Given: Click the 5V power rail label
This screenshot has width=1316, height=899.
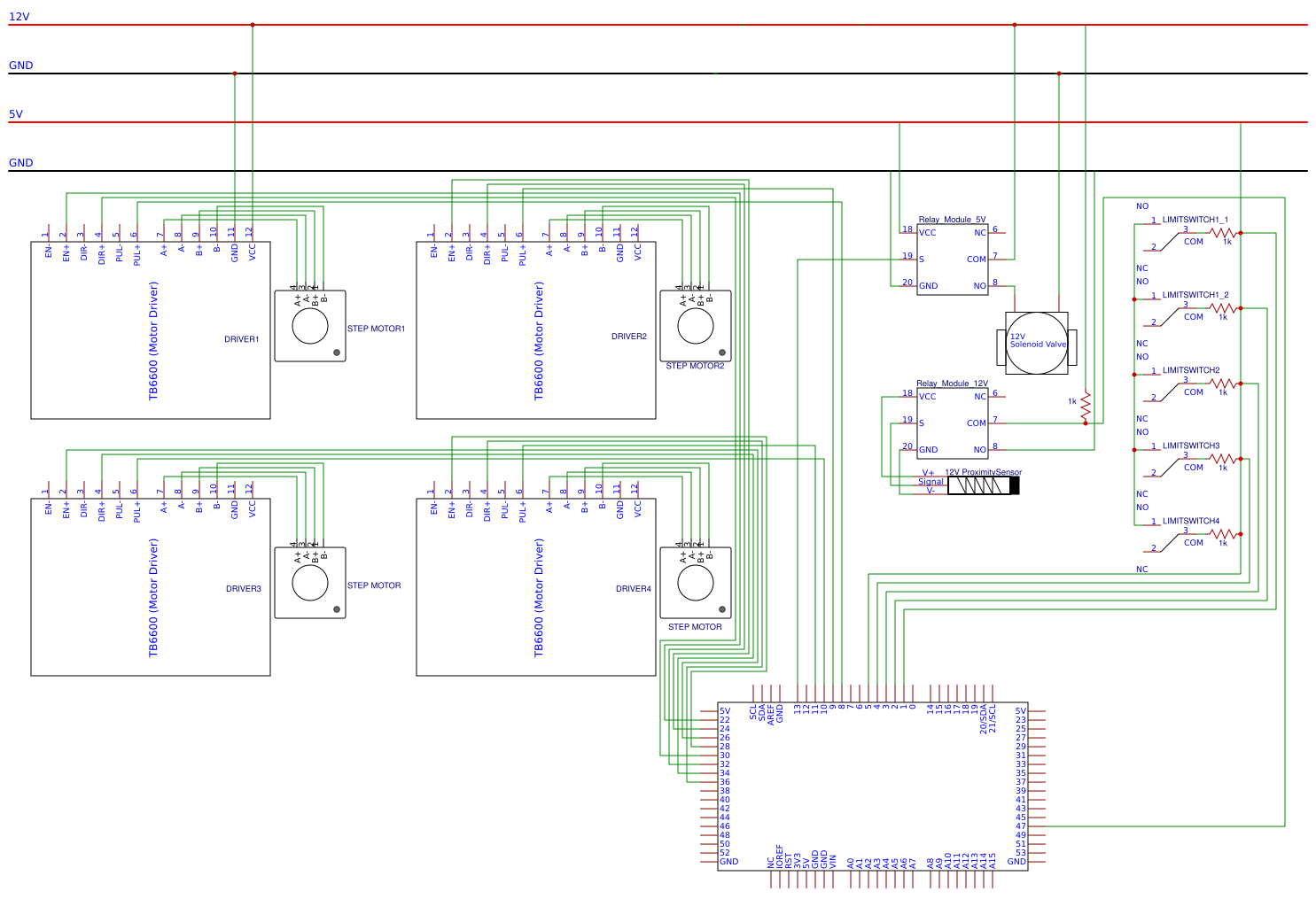Looking at the screenshot, I should click(16, 114).
